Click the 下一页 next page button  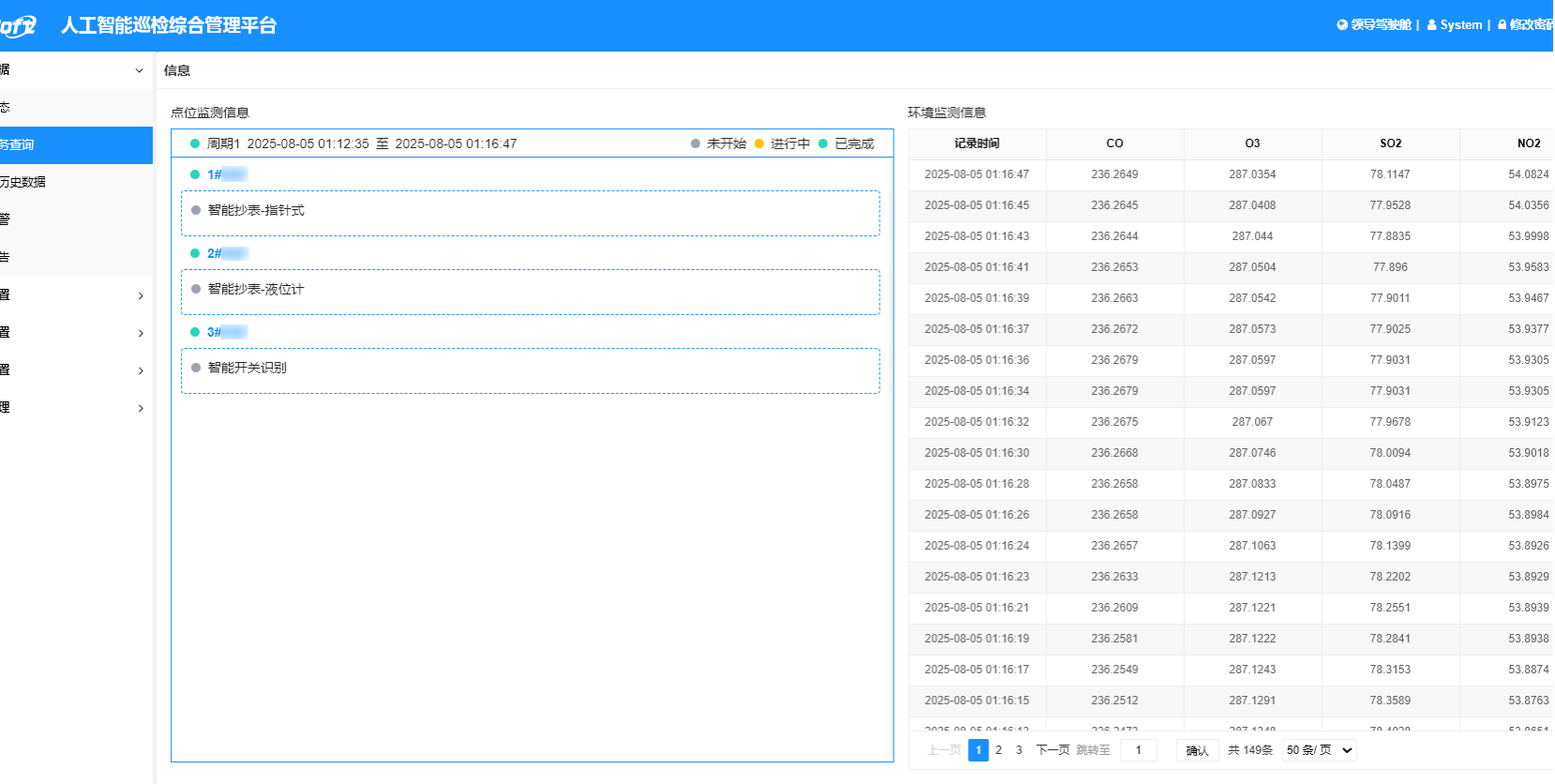(x=1052, y=750)
